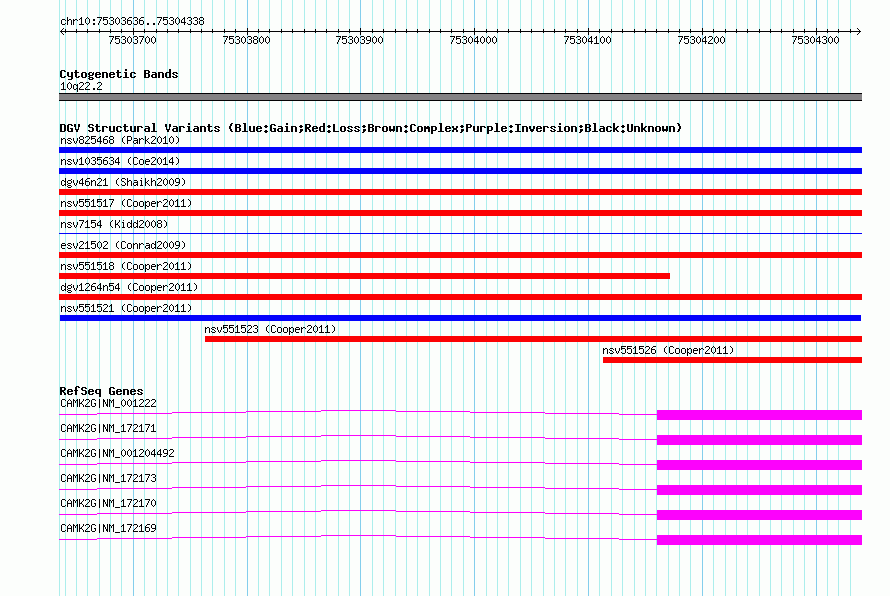
Task: Click the CAMK2G|NM_172173 transcript label
Action: [x=108, y=479]
